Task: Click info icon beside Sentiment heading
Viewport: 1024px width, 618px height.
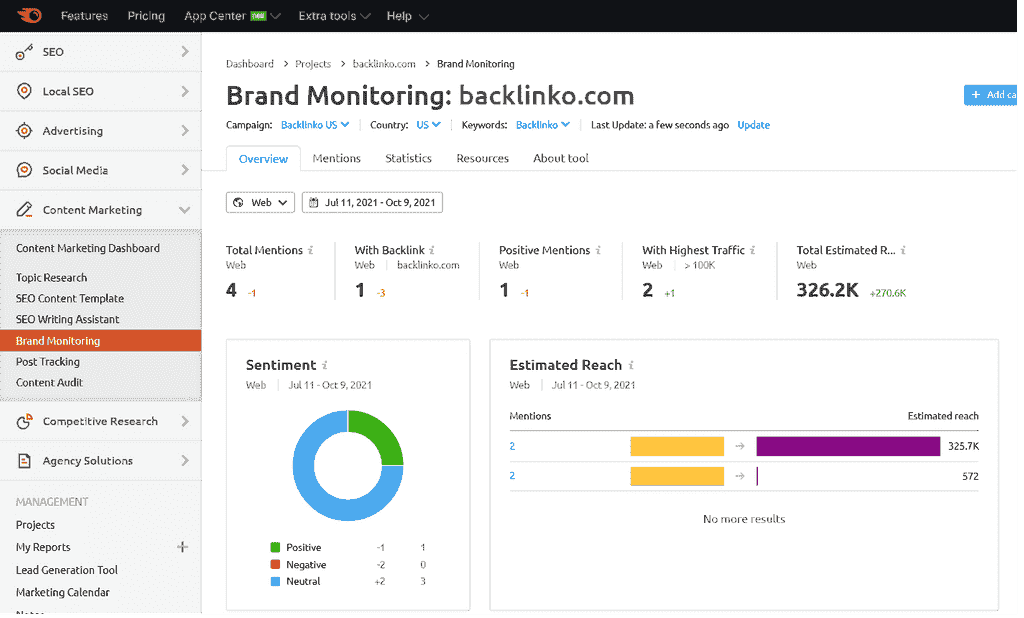Action: (x=325, y=366)
